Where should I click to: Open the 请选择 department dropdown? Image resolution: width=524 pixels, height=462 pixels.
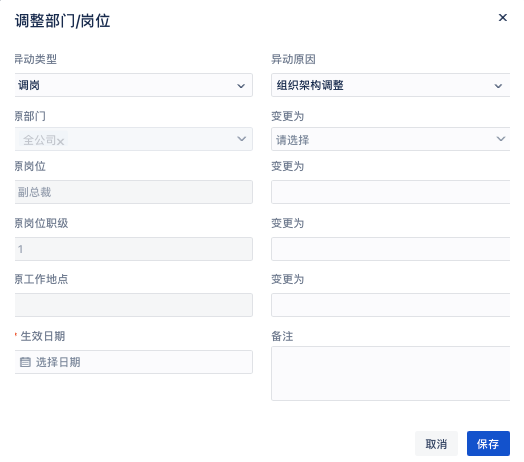390,139
